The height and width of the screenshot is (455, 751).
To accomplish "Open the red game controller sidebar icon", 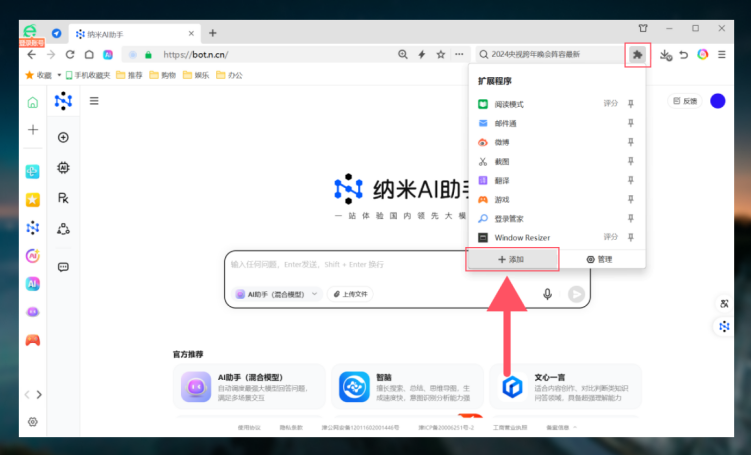I will pyautogui.click(x=33, y=340).
